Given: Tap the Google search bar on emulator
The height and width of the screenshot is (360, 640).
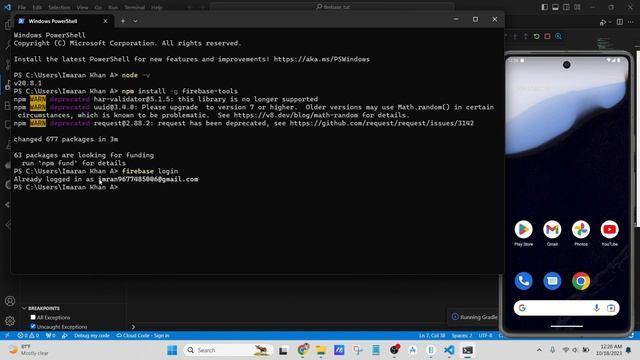Looking at the screenshot, I should tap(566, 308).
